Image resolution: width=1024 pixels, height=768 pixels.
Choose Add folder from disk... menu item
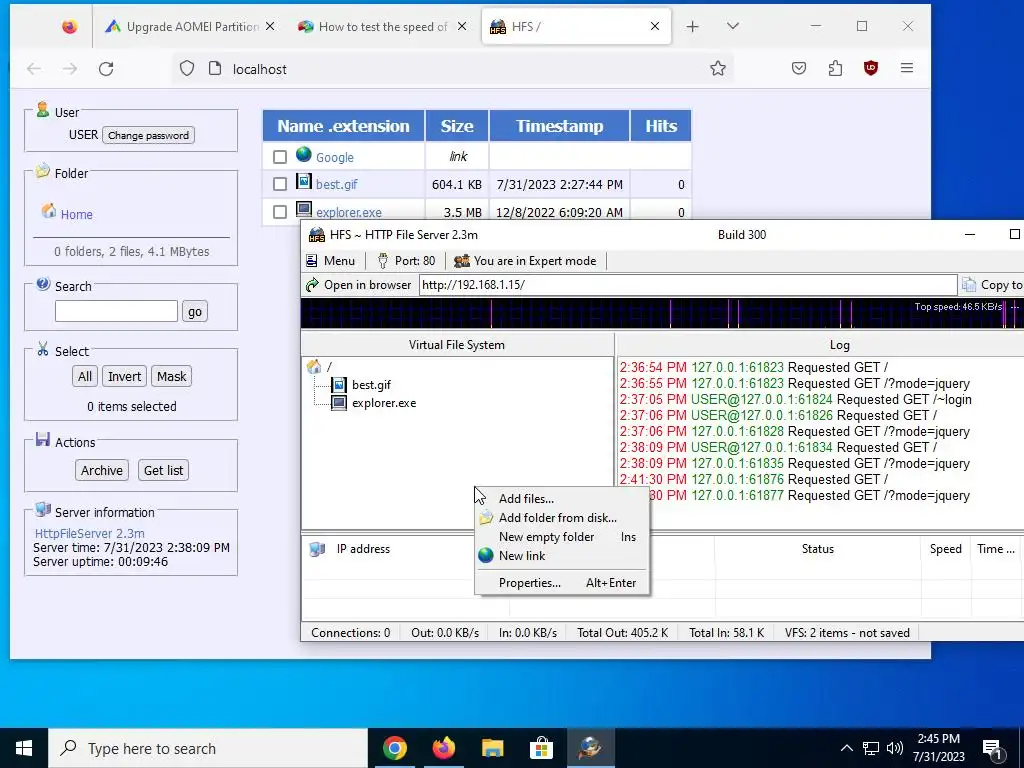coord(562,517)
